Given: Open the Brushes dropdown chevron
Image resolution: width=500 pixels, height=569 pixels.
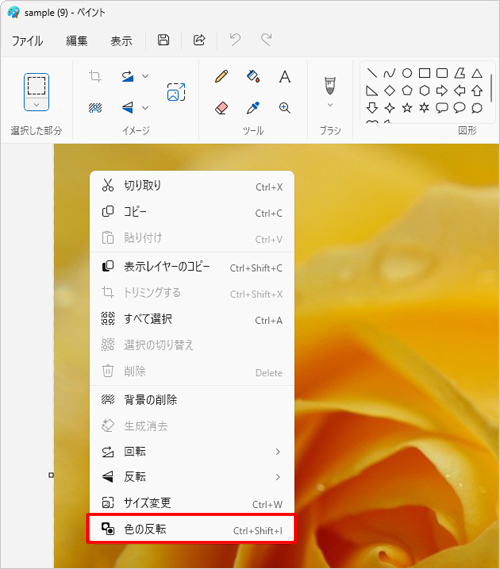Looking at the screenshot, I should (x=330, y=105).
